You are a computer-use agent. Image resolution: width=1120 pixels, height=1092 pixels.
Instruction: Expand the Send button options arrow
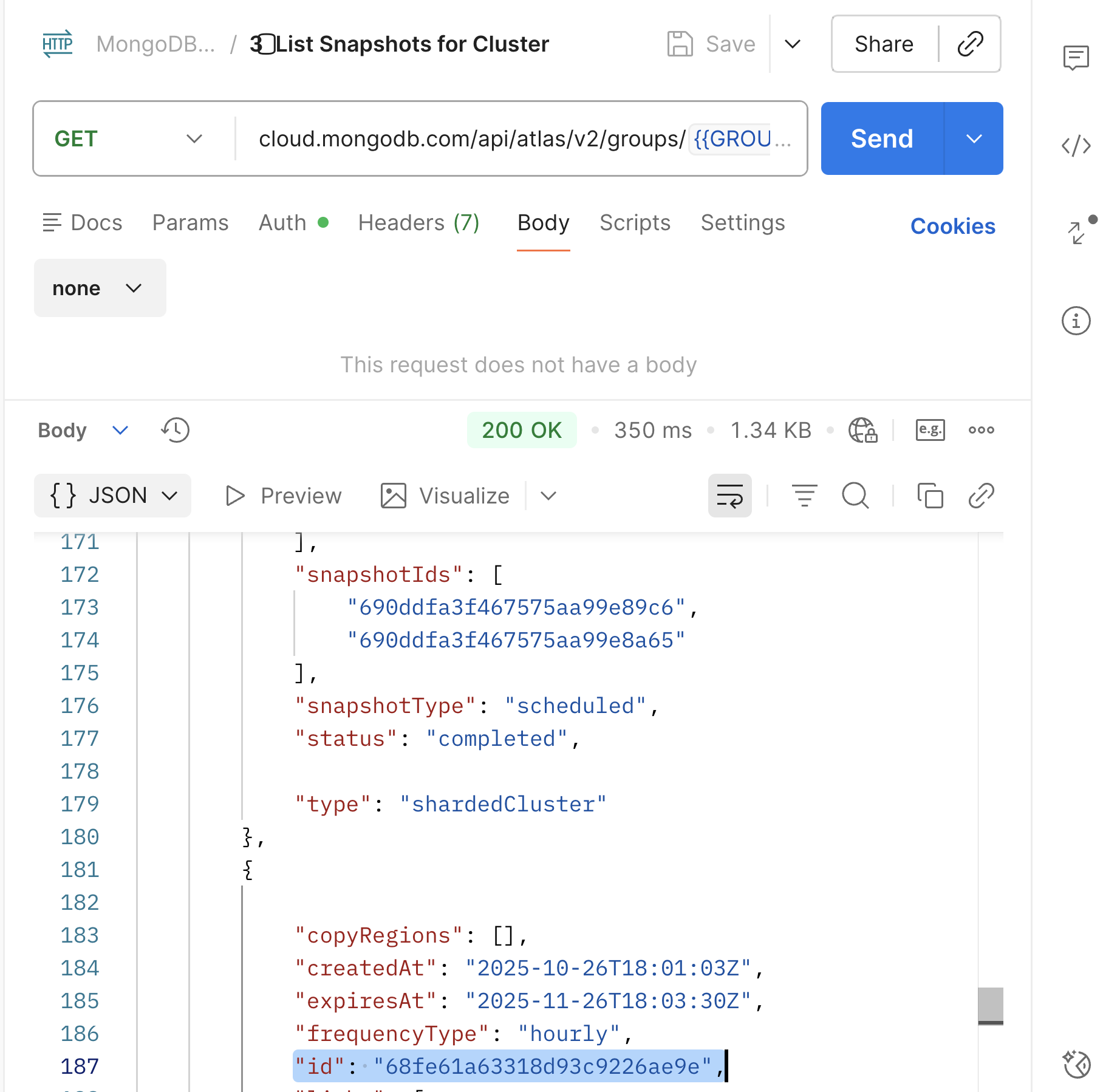974,139
